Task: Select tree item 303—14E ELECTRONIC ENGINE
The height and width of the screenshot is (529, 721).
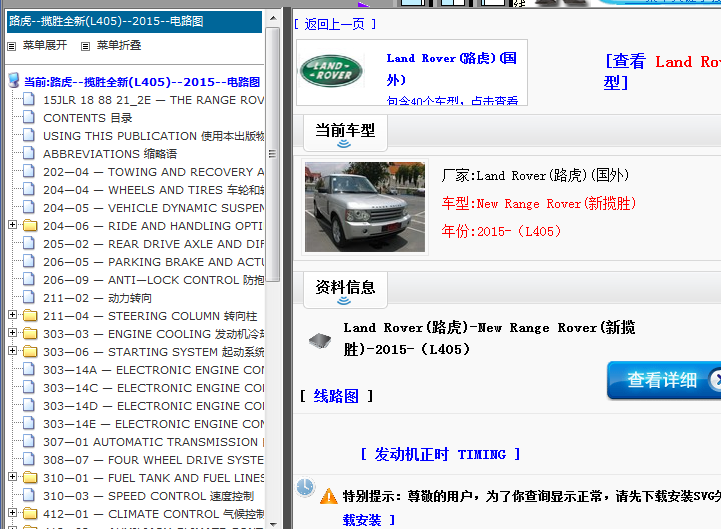Action: coord(154,424)
